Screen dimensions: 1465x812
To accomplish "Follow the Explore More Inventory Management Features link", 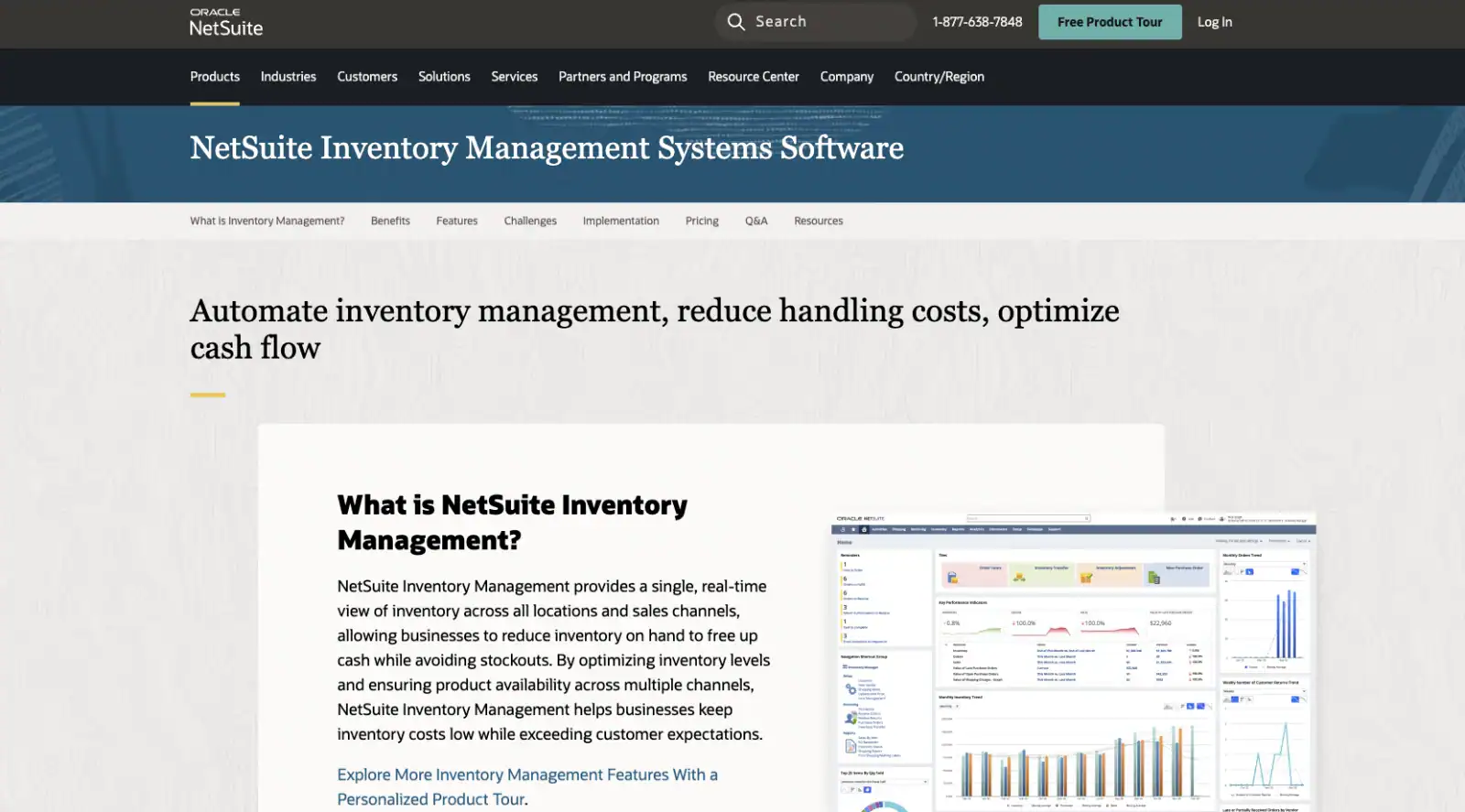I will coord(527,786).
